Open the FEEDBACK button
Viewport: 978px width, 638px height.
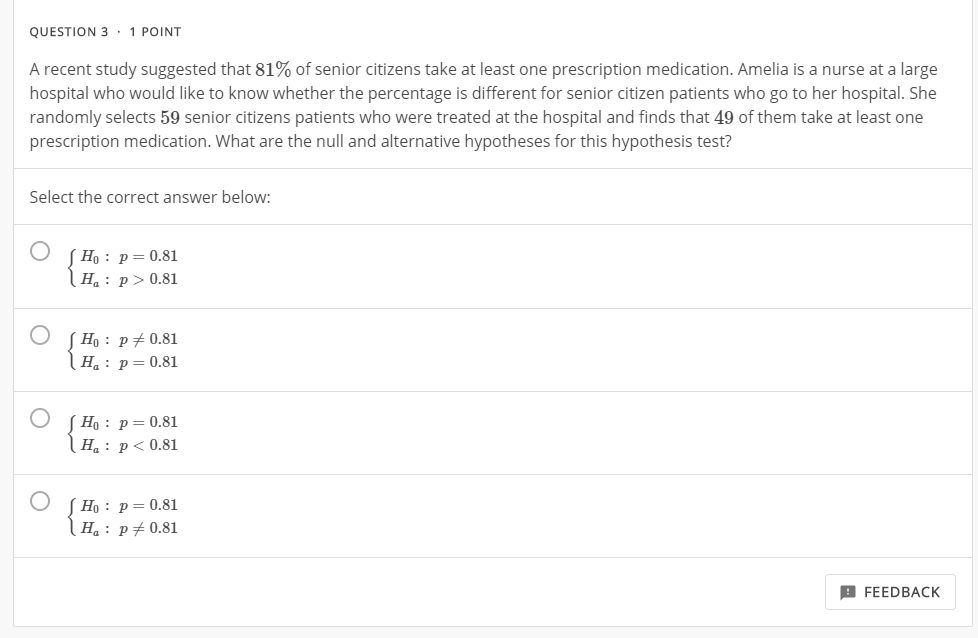tap(890, 592)
